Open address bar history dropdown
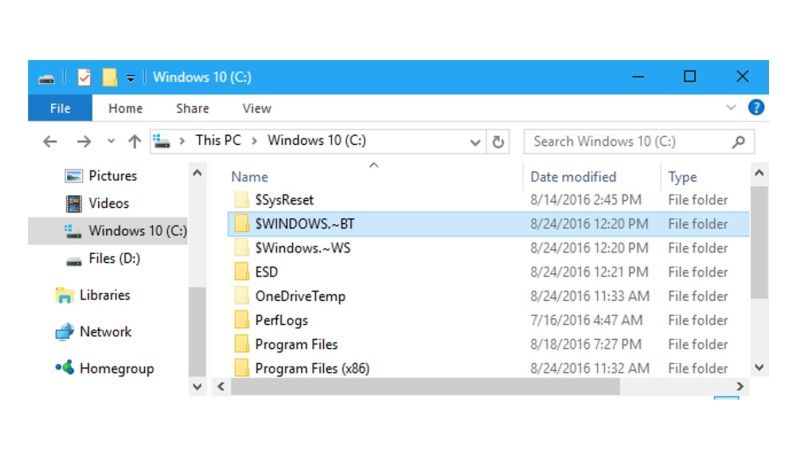 click(x=475, y=142)
